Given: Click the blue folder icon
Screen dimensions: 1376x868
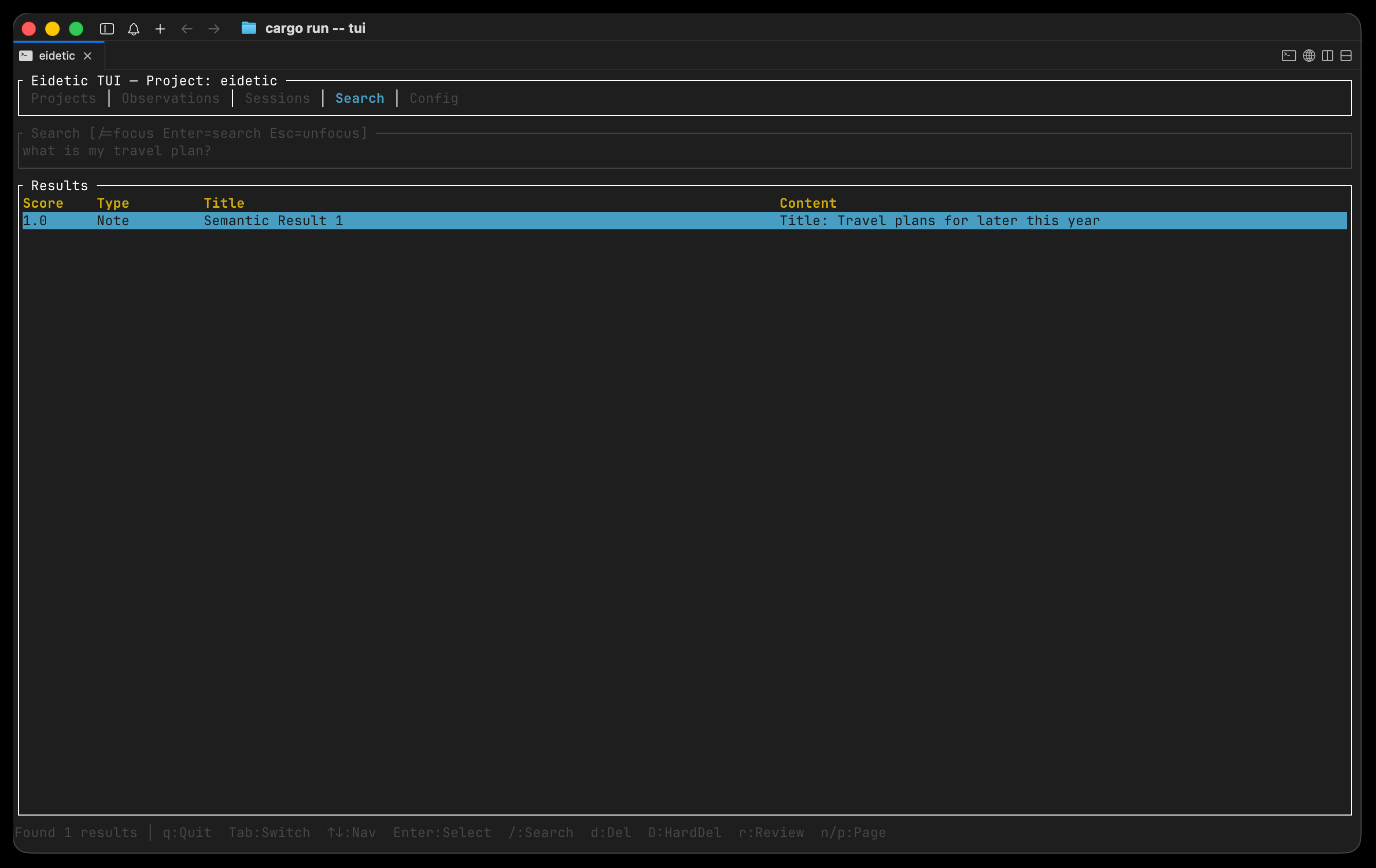Looking at the screenshot, I should (248, 28).
